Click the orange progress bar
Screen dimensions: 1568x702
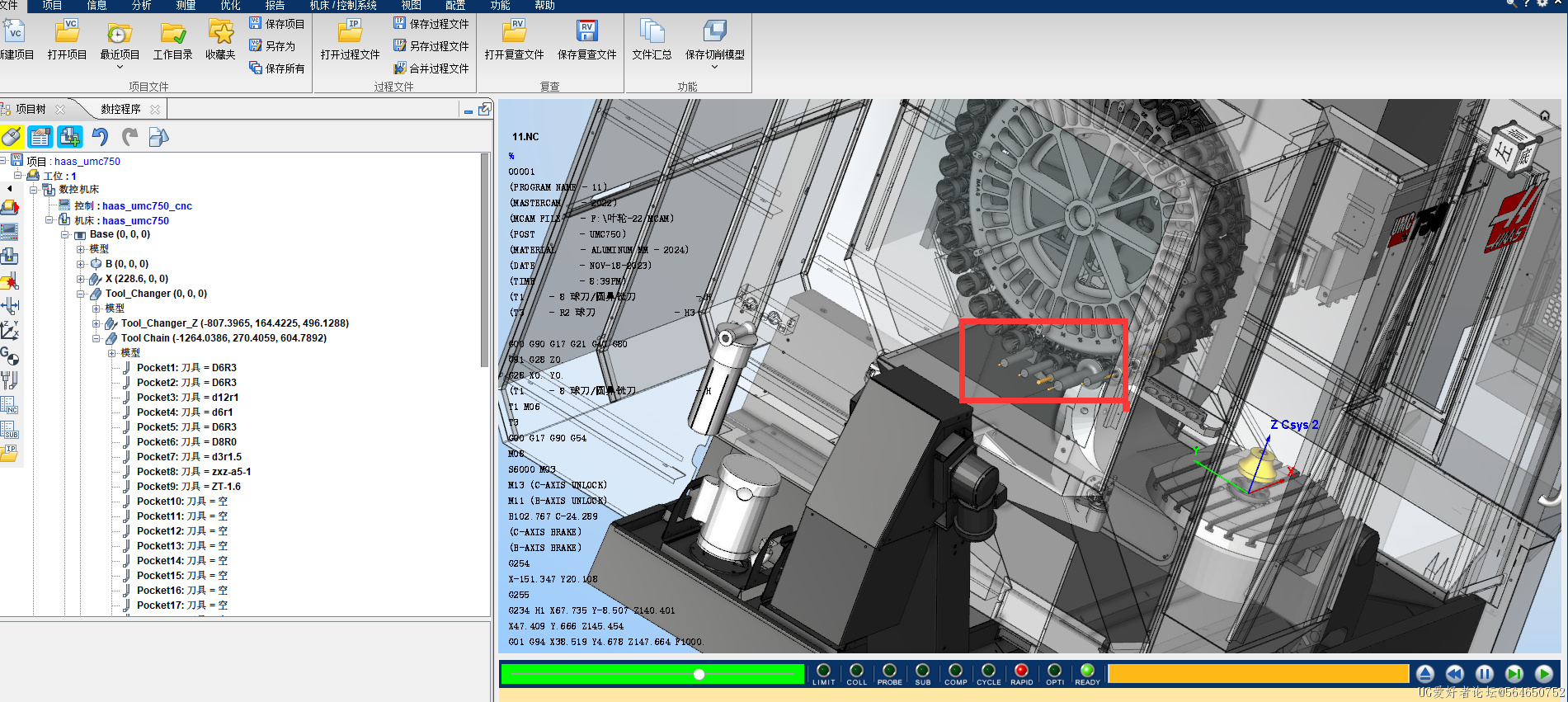1258,674
